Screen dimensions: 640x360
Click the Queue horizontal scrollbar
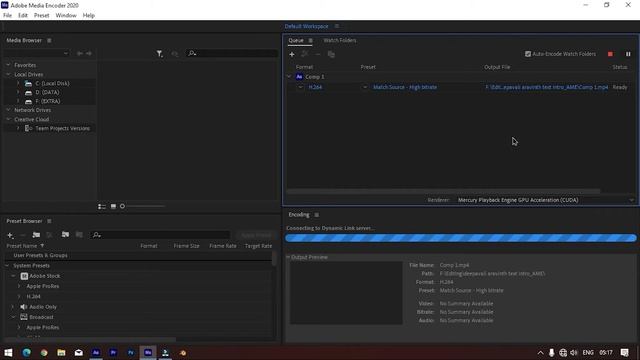(444, 191)
